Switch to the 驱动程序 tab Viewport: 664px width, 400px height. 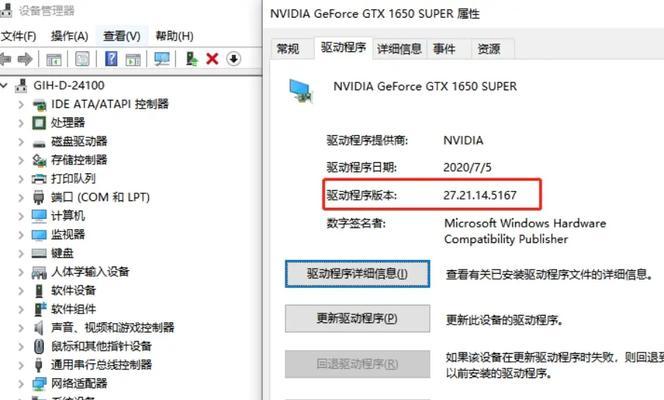tap(343, 47)
